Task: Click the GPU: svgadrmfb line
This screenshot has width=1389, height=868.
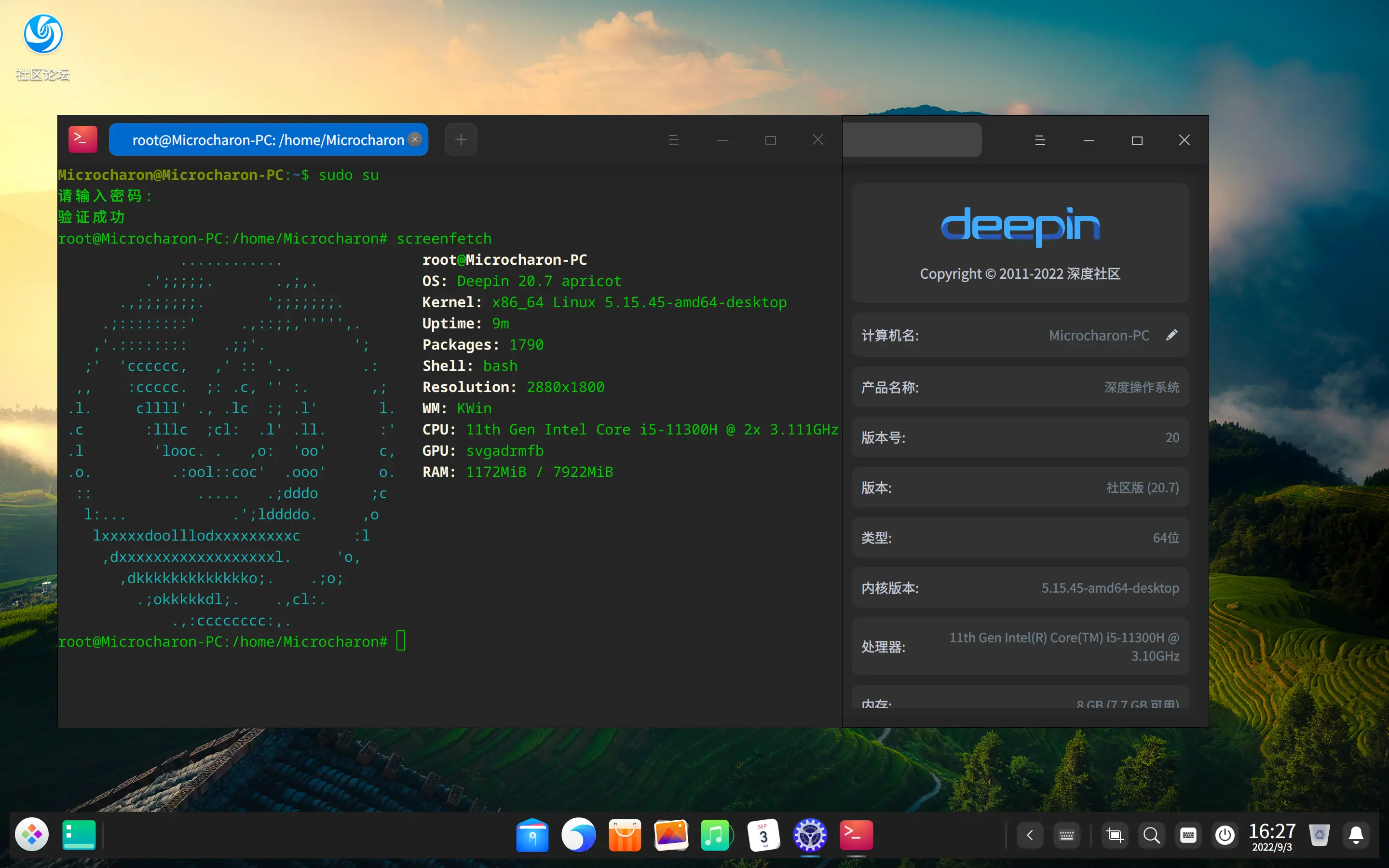Action: pos(483,451)
